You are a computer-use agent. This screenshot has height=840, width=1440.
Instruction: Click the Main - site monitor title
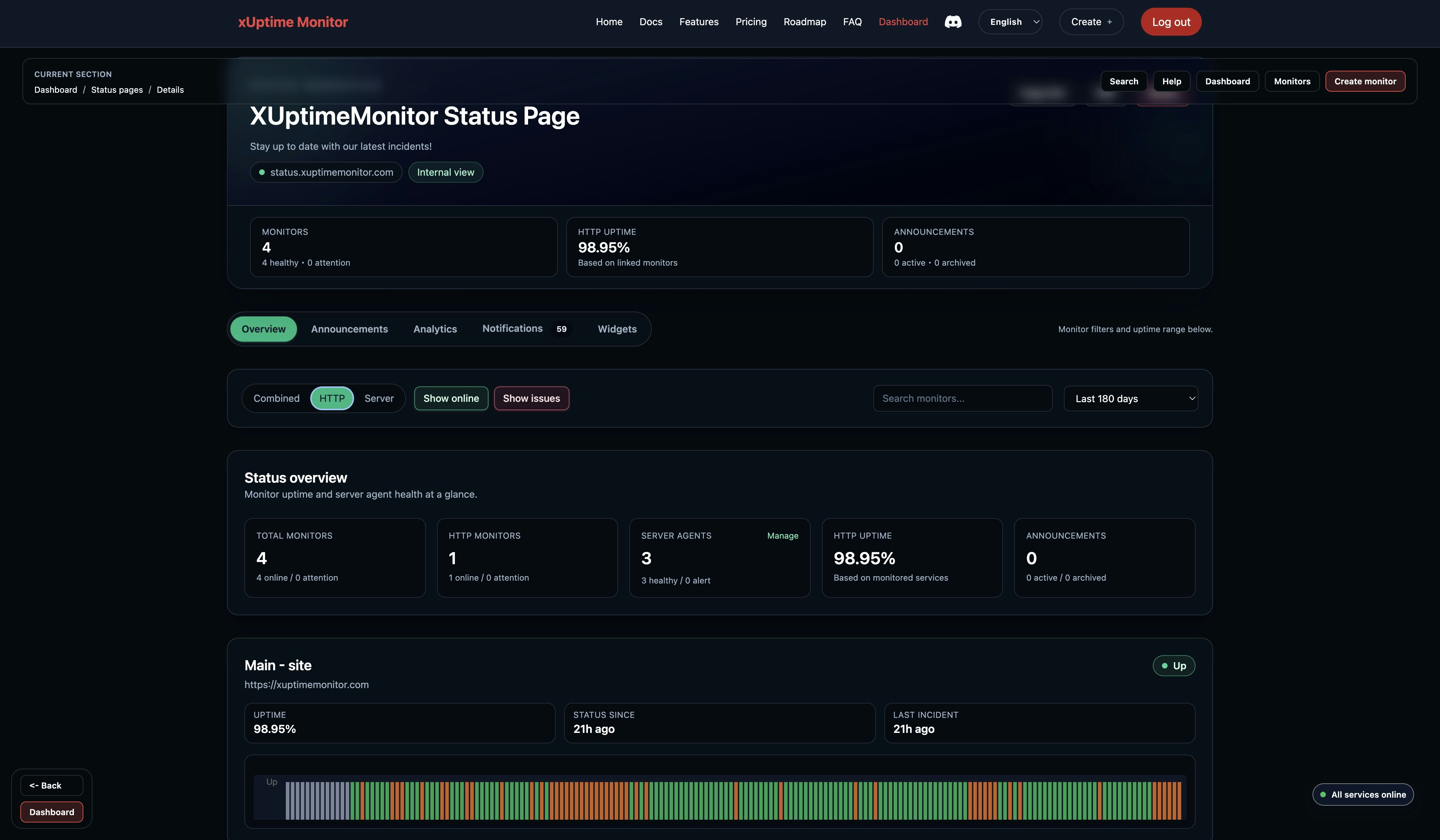(278, 665)
